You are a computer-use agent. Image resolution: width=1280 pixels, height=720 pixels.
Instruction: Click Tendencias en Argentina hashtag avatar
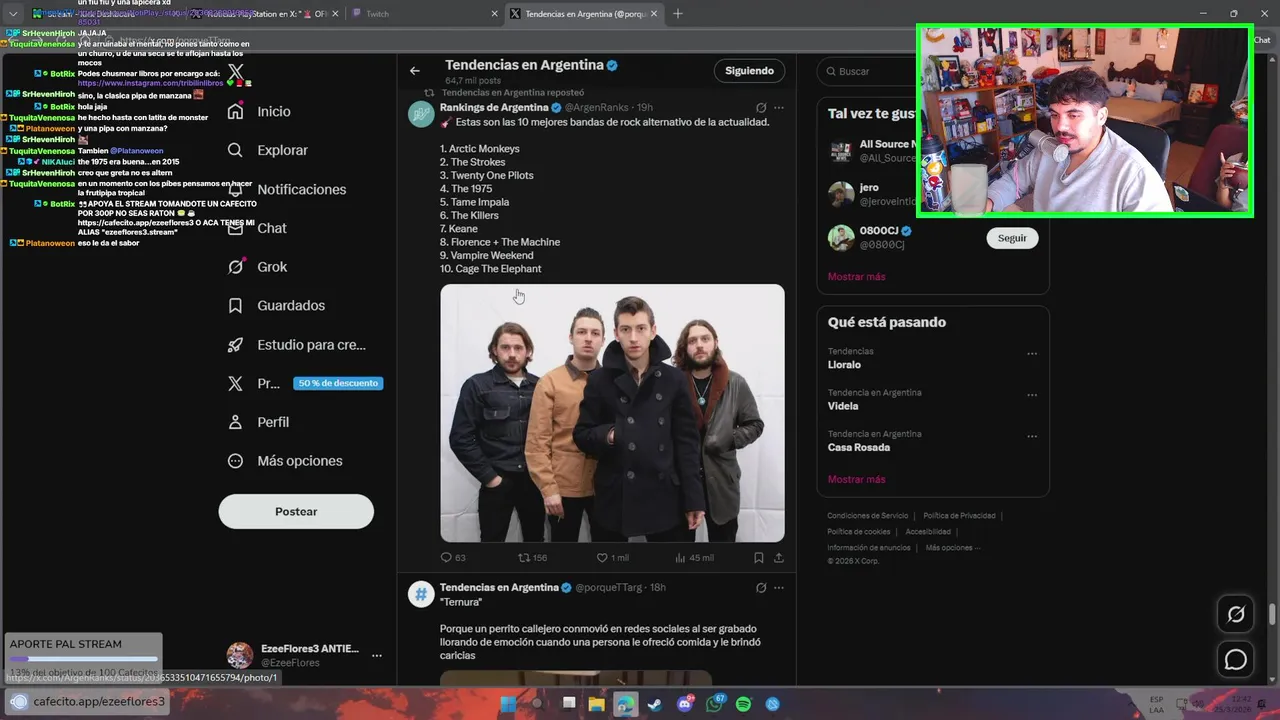pyautogui.click(x=421, y=594)
